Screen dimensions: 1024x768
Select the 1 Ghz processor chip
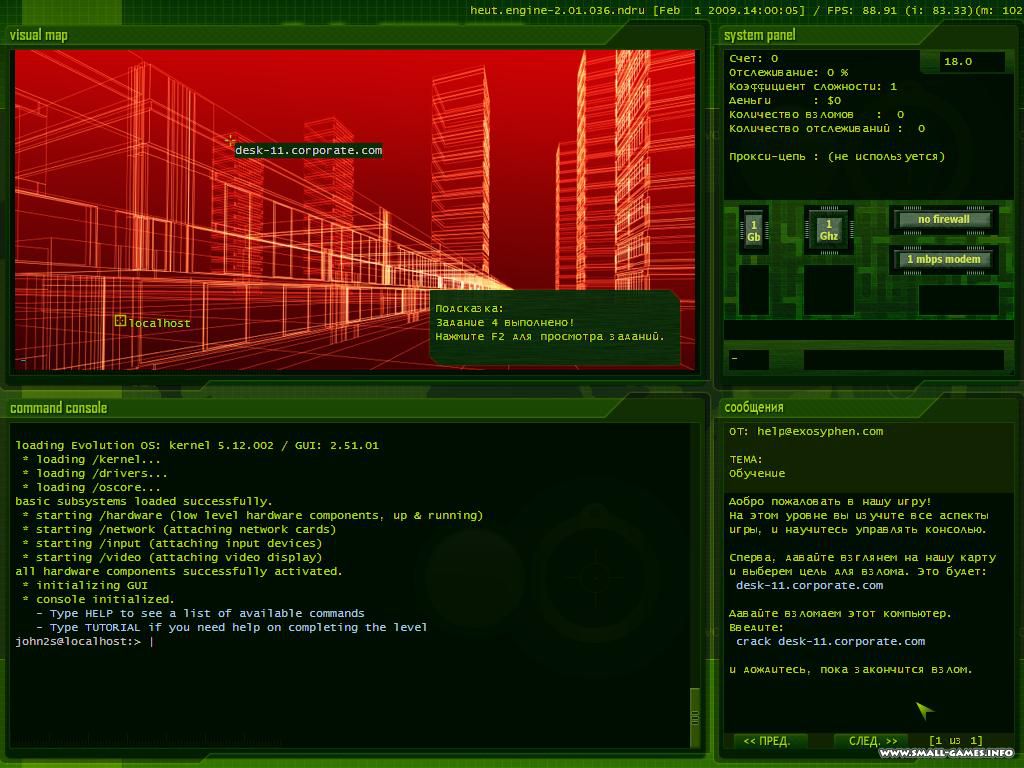pyautogui.click(x=829, y=230)
